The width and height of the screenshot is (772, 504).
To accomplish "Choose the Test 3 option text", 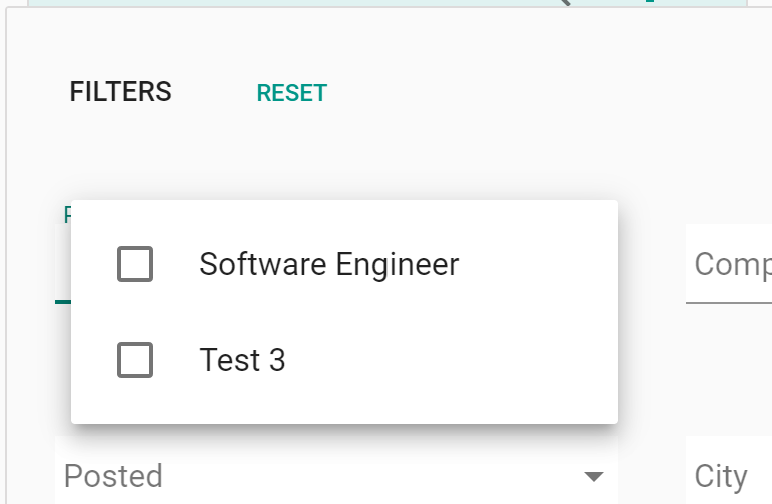I will pyautogui.click(x=242, y=360).
